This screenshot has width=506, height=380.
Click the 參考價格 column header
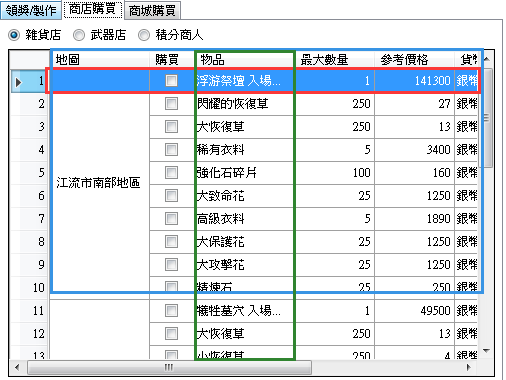415,60
